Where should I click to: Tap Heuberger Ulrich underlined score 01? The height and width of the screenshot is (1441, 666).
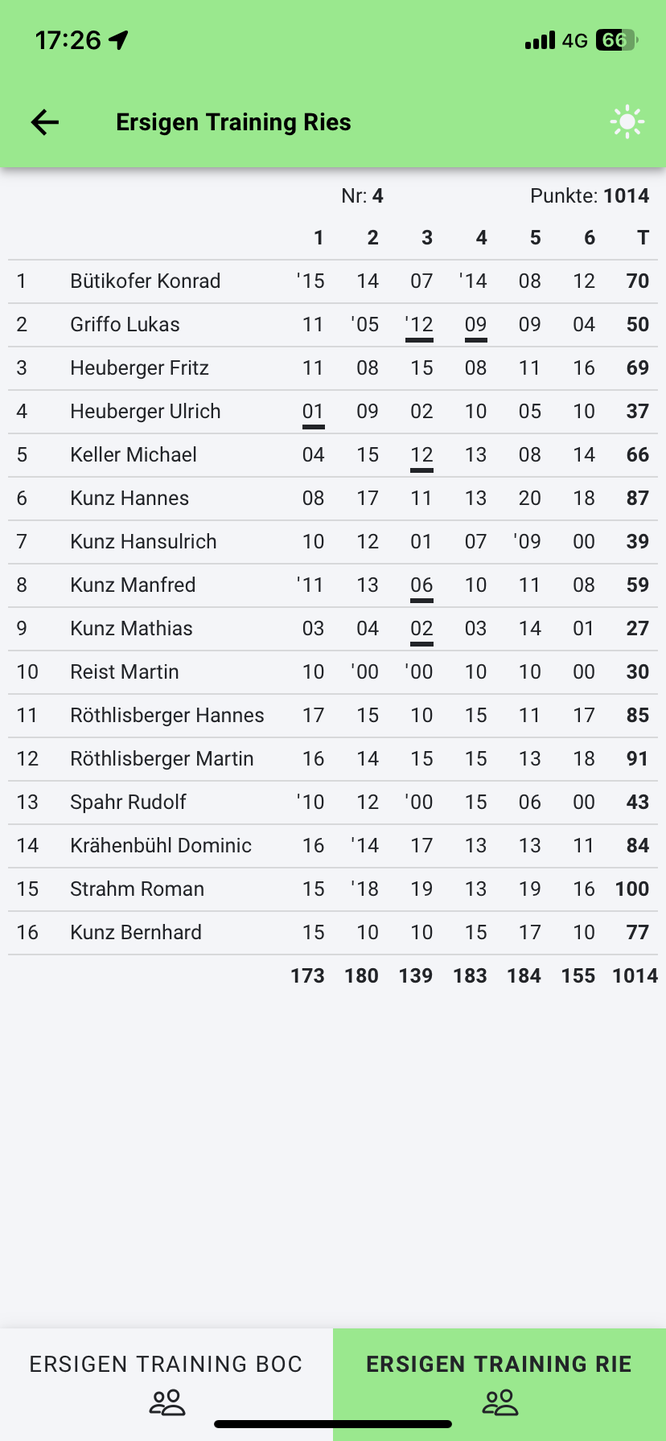click(x=313, y=411)
